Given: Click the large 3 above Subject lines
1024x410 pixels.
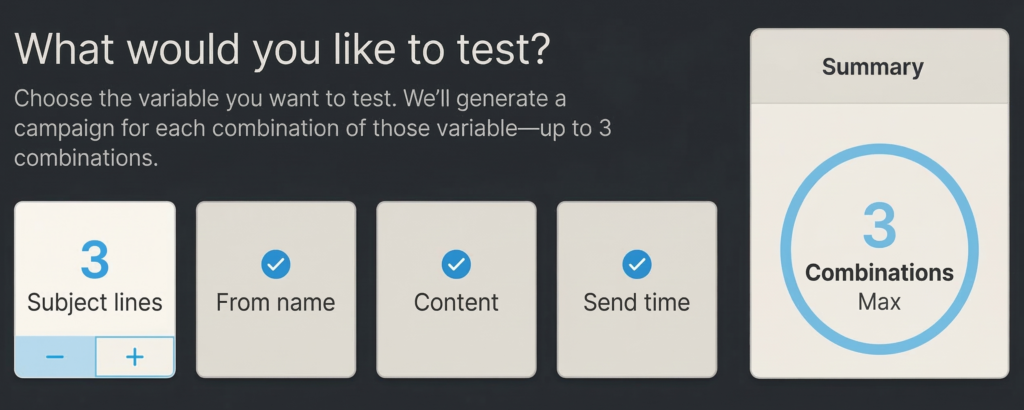Looking at the screenshot, I should pos(95,260).
